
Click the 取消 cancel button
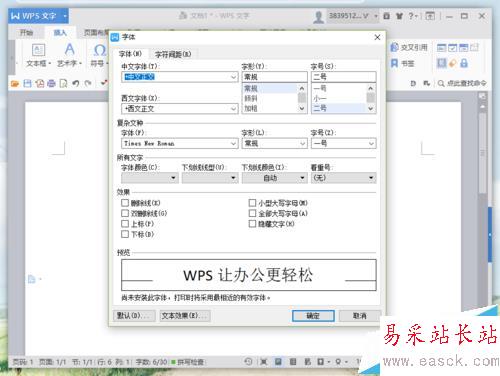(360, 316)
